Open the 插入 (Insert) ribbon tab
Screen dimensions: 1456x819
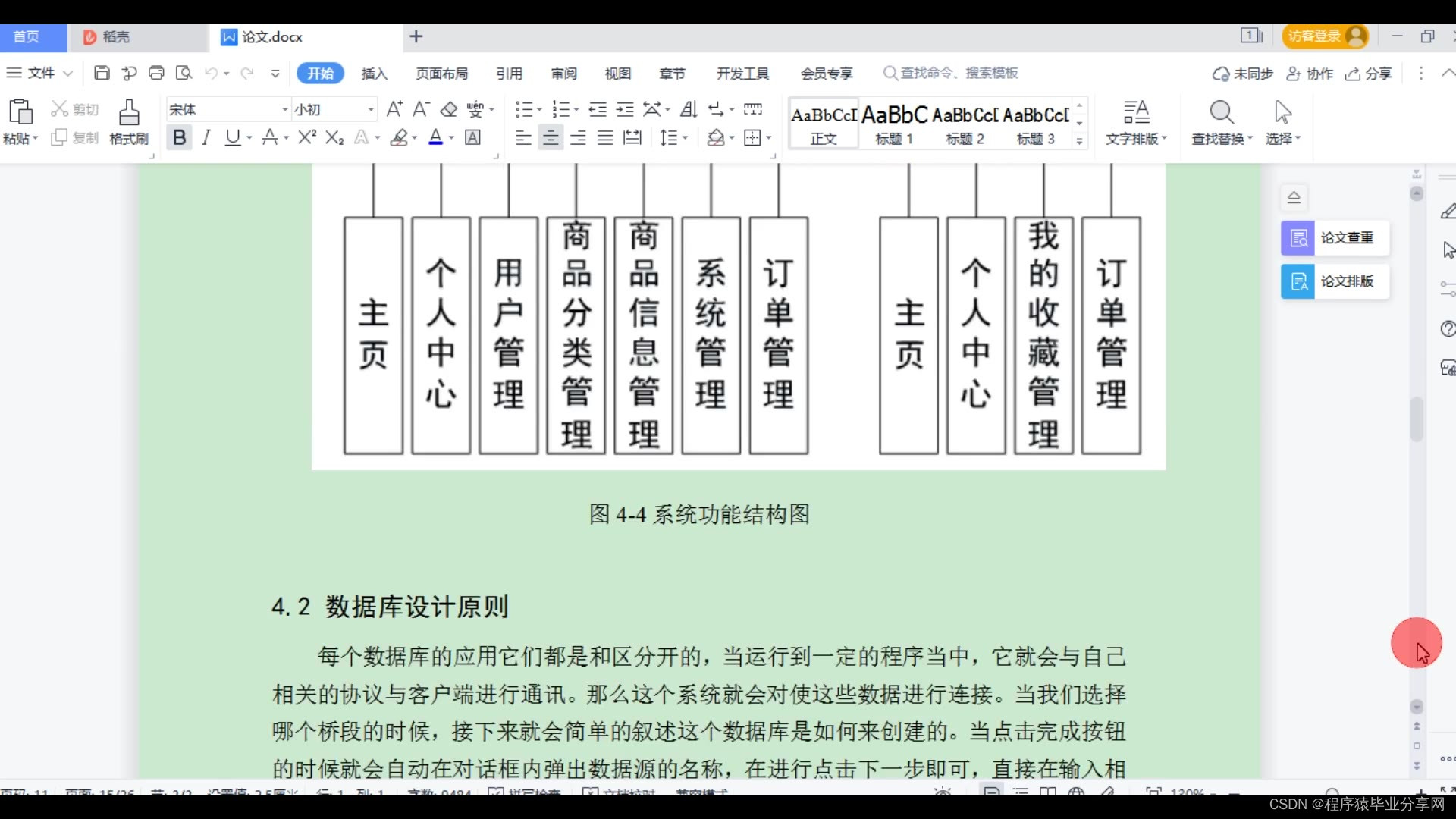(x=374, y=73)
